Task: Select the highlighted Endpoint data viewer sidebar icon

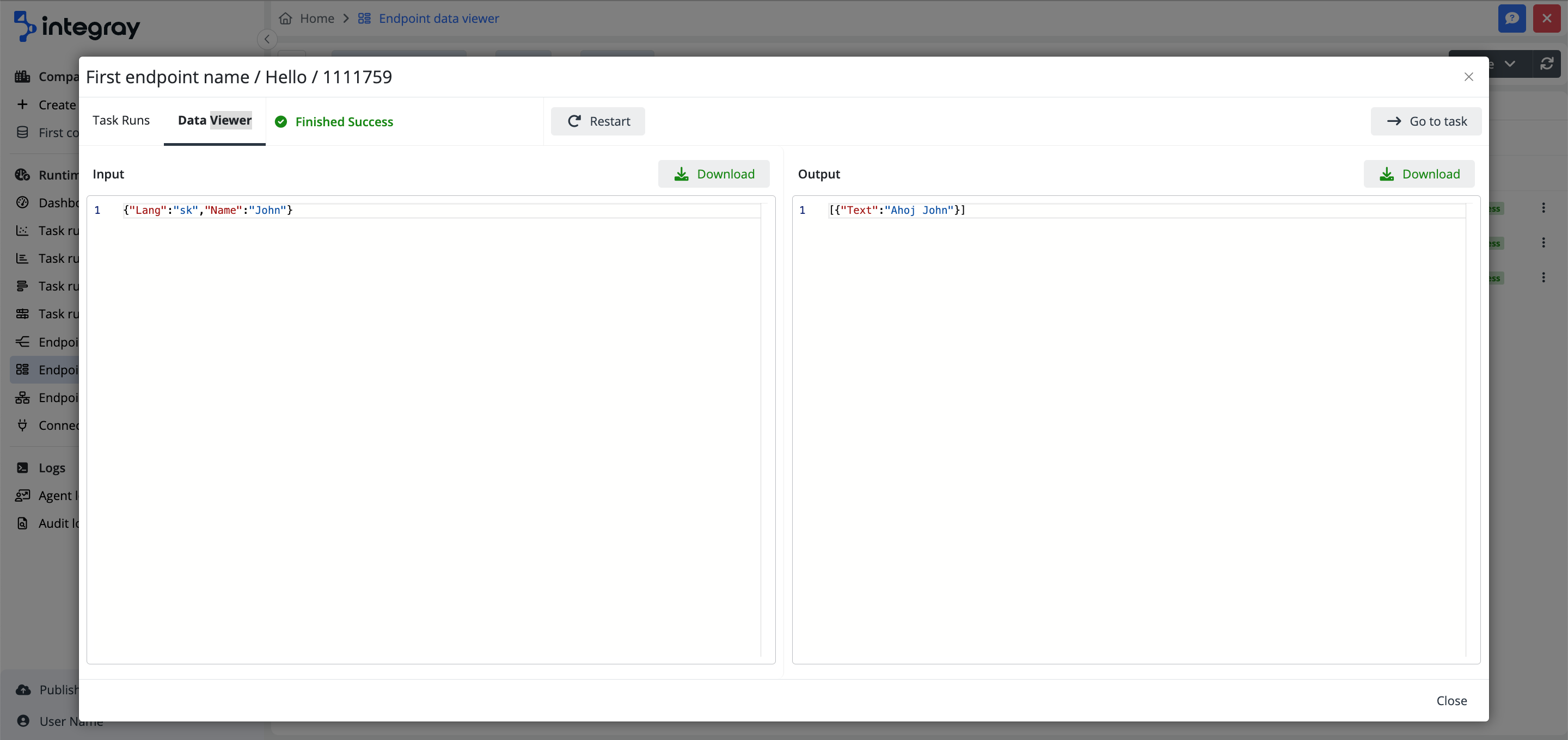Action: pos(22,369)
